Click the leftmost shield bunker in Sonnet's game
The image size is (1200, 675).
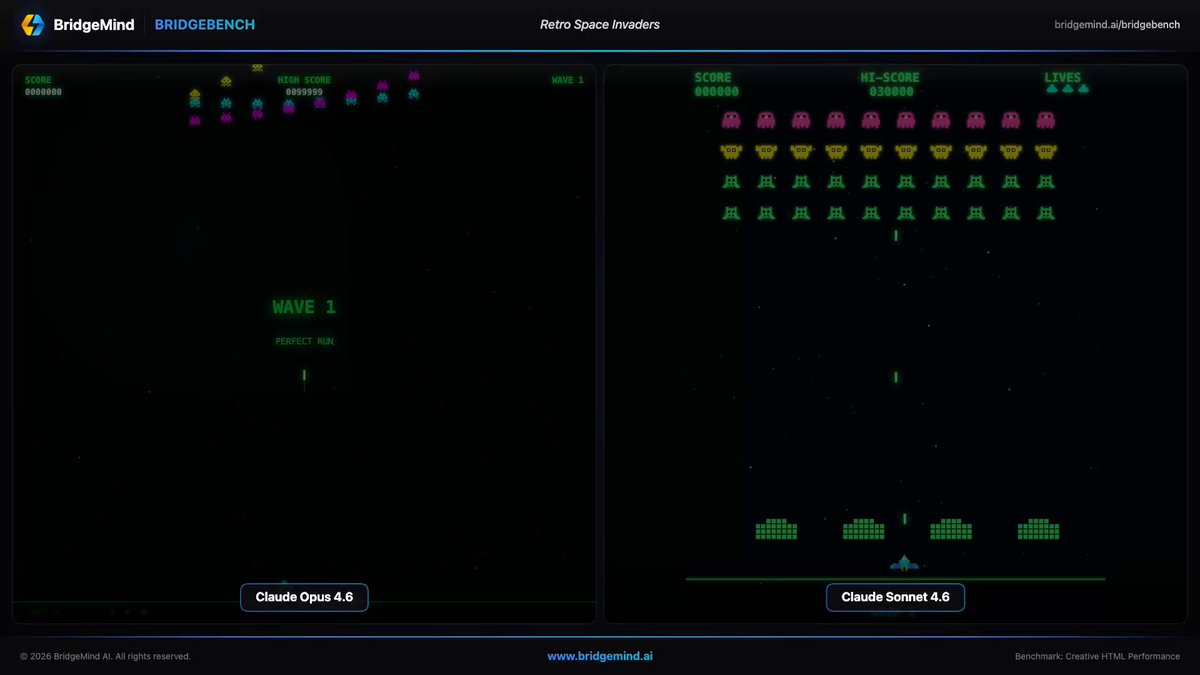[777, 528]
